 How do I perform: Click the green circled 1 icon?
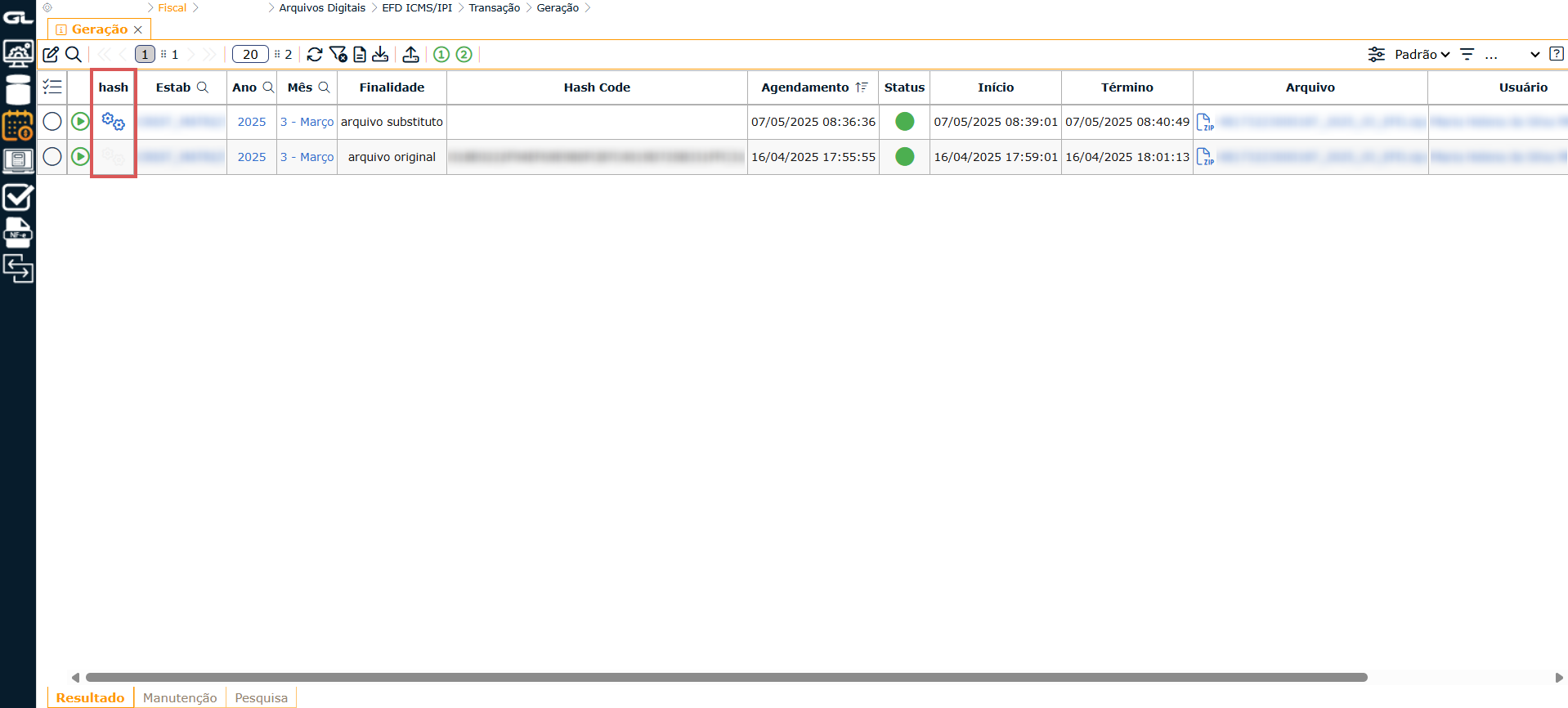(441, 54)
